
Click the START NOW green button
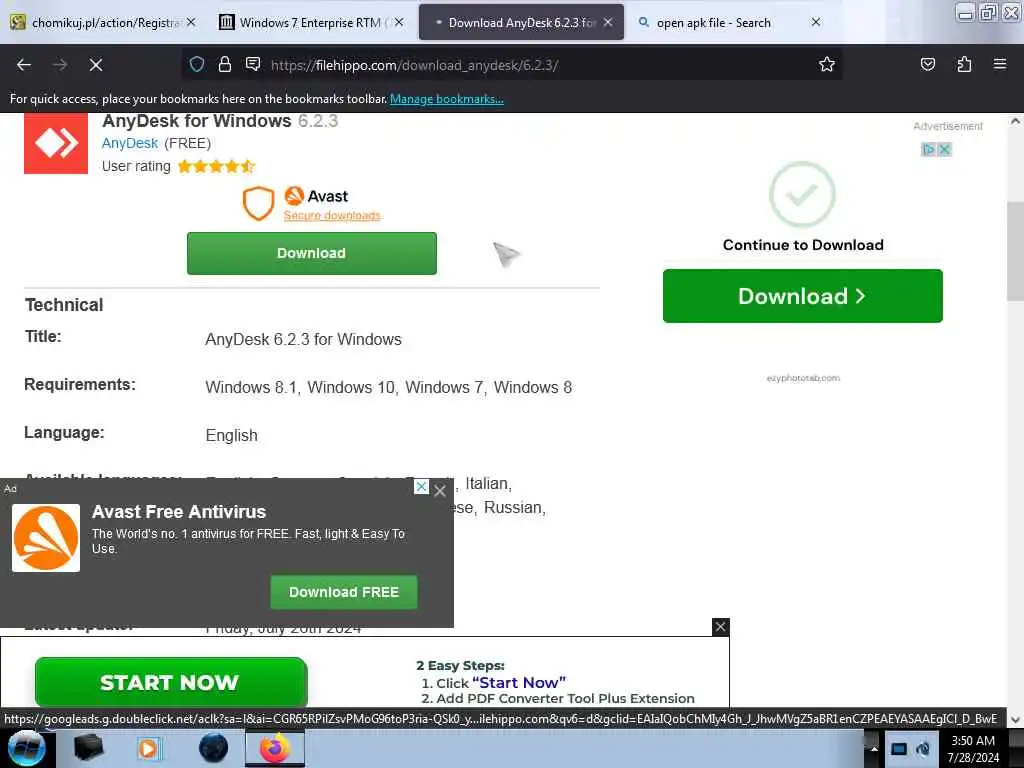pos(171,682)
